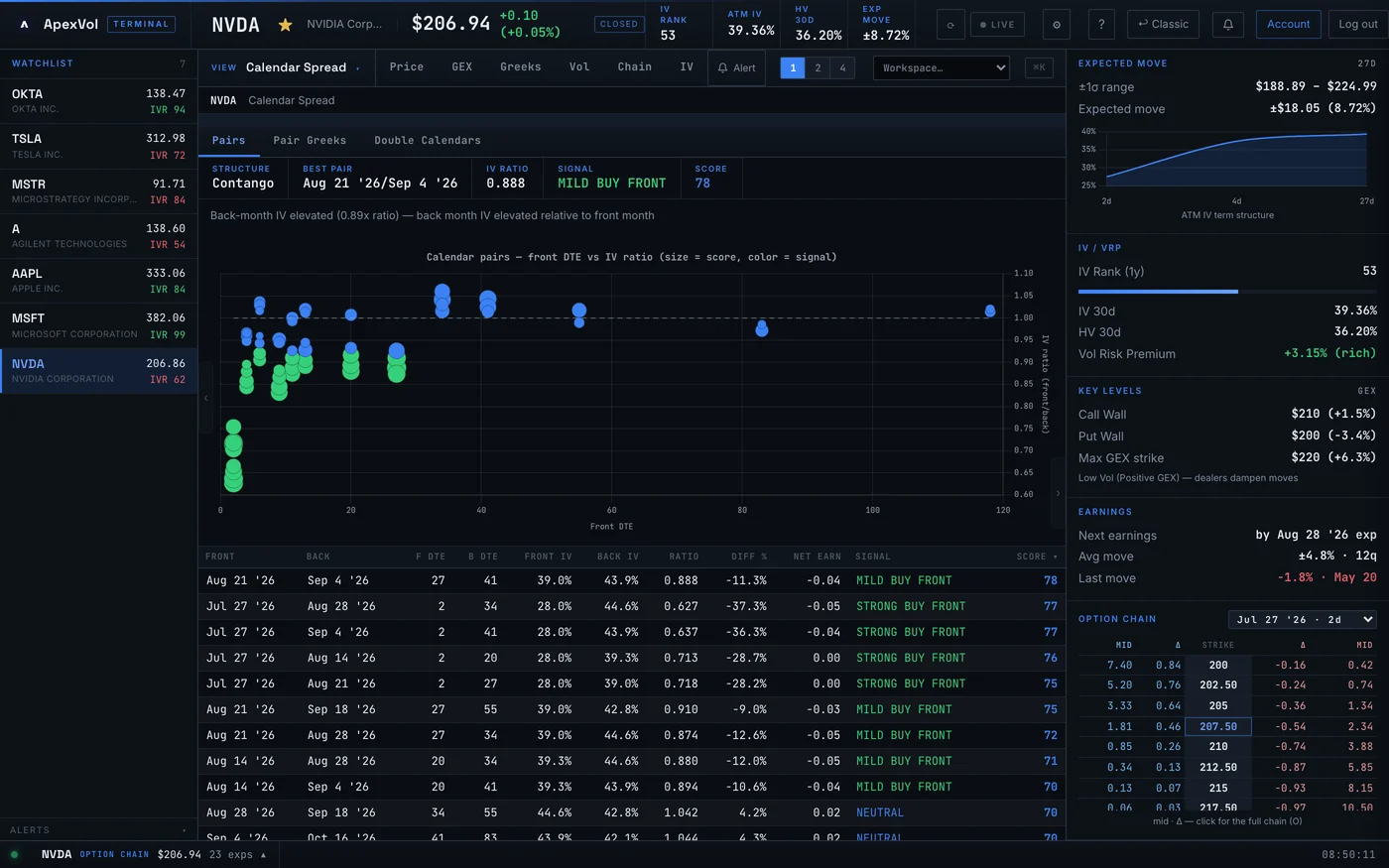
Task: Switch to Classic view
Action: coord(1163,24)
